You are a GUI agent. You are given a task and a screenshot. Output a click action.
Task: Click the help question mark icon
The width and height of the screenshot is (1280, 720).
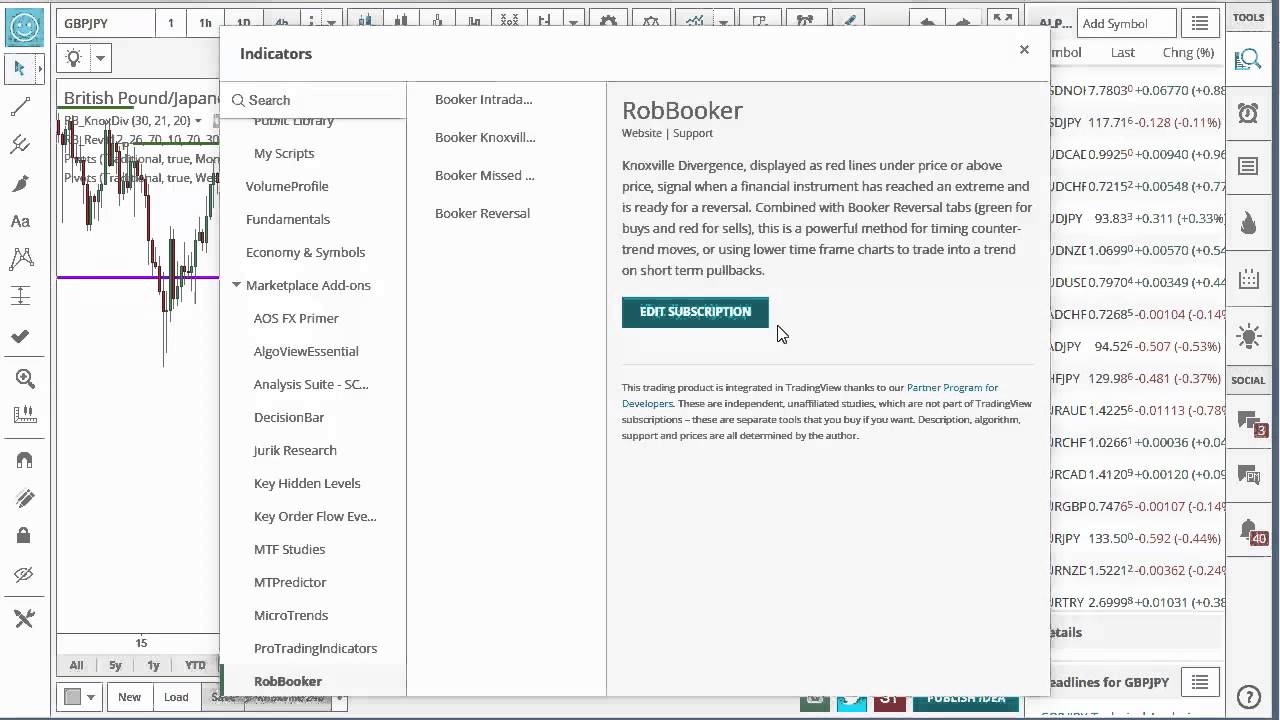1248,697
